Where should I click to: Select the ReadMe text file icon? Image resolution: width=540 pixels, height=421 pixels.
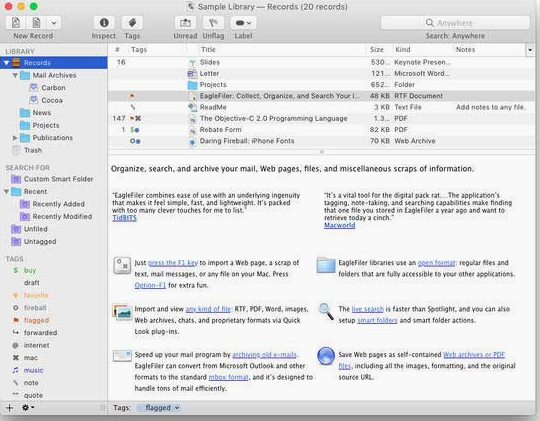[192, 107]
